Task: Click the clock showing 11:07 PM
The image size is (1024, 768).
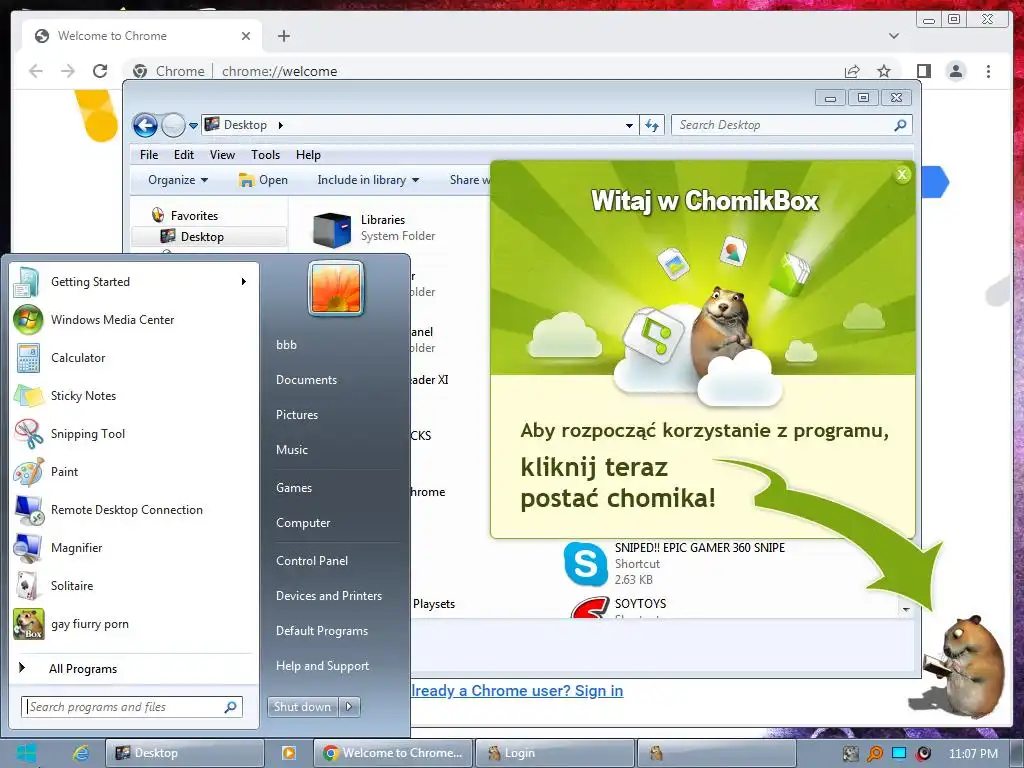Action: pos(973,754)
